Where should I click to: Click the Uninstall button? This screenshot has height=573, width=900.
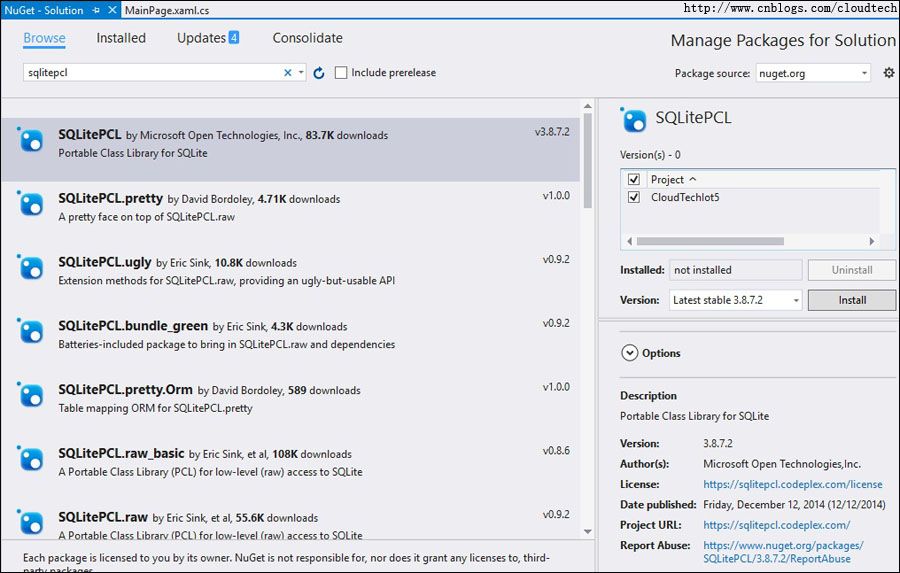pyautogui.click(x=852, y=270)
